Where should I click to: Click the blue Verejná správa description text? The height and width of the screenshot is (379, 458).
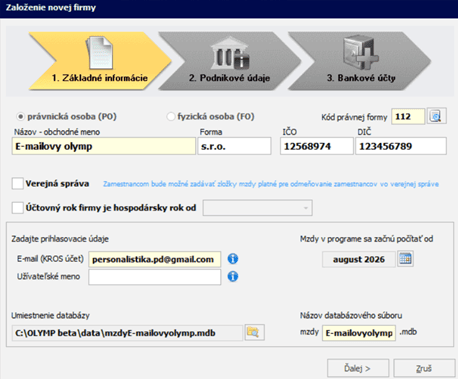click(271, 184)
